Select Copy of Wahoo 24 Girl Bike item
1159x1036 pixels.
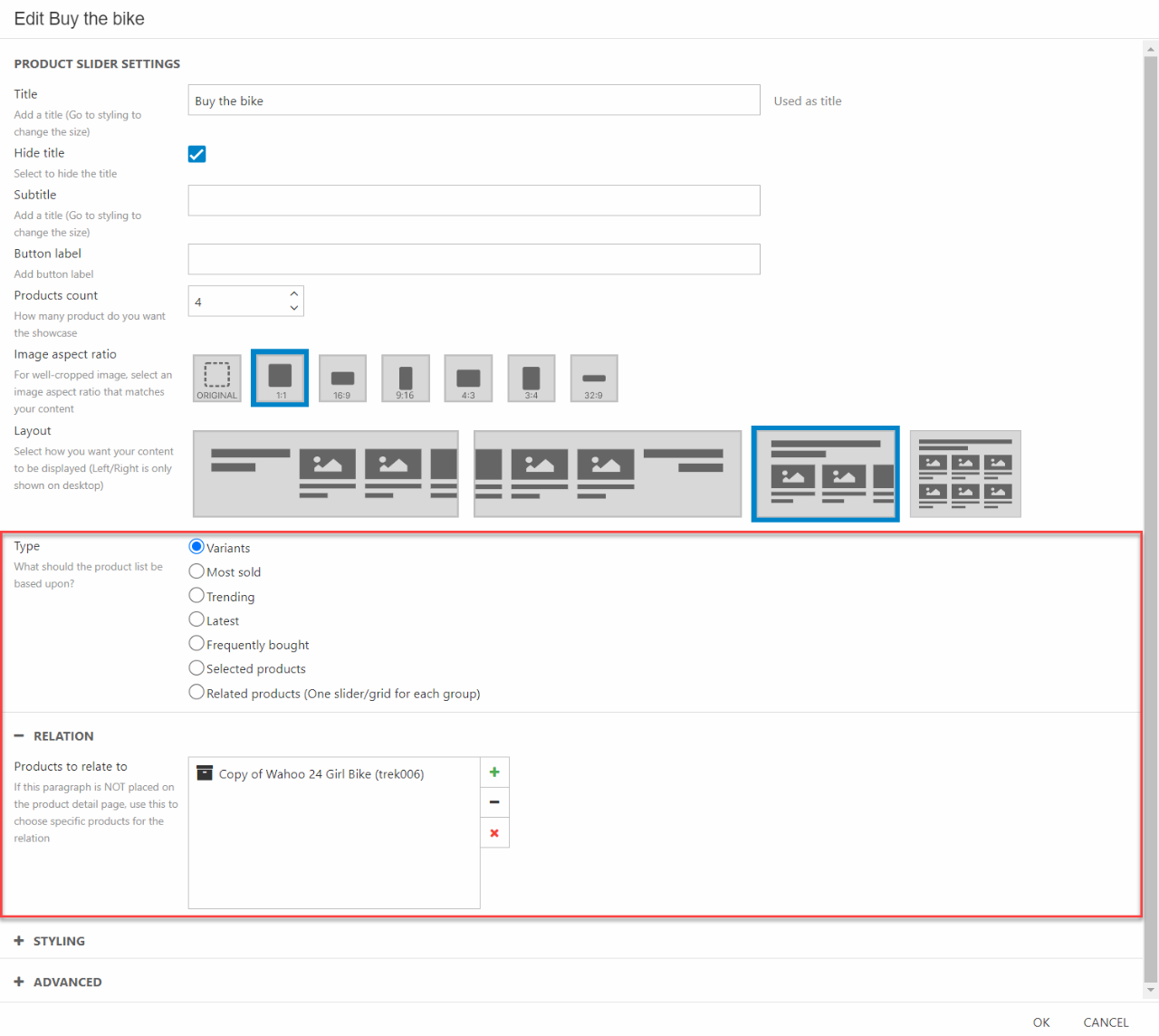tap(321, 774)
